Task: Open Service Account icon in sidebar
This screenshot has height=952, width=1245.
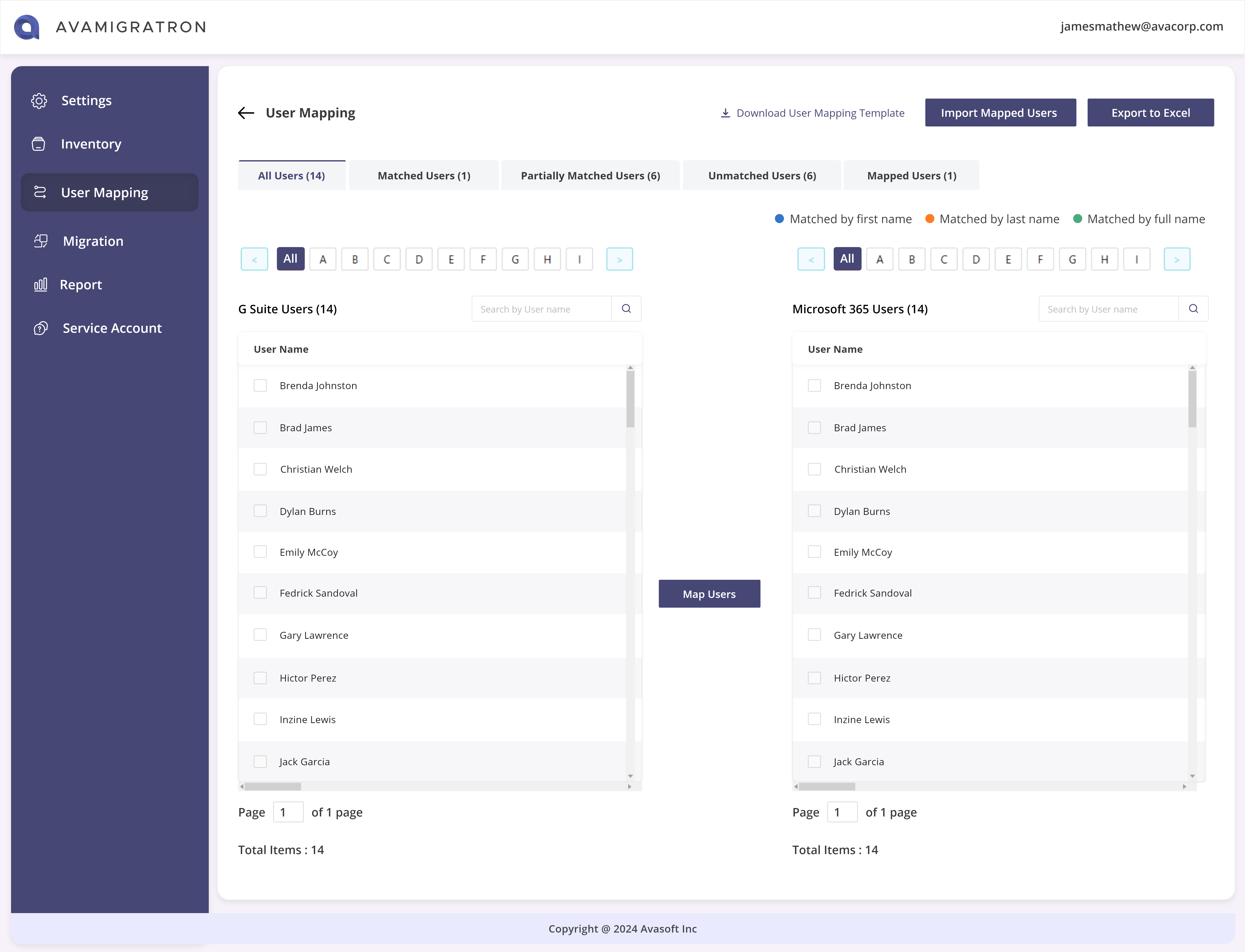Action: [41, 328]
